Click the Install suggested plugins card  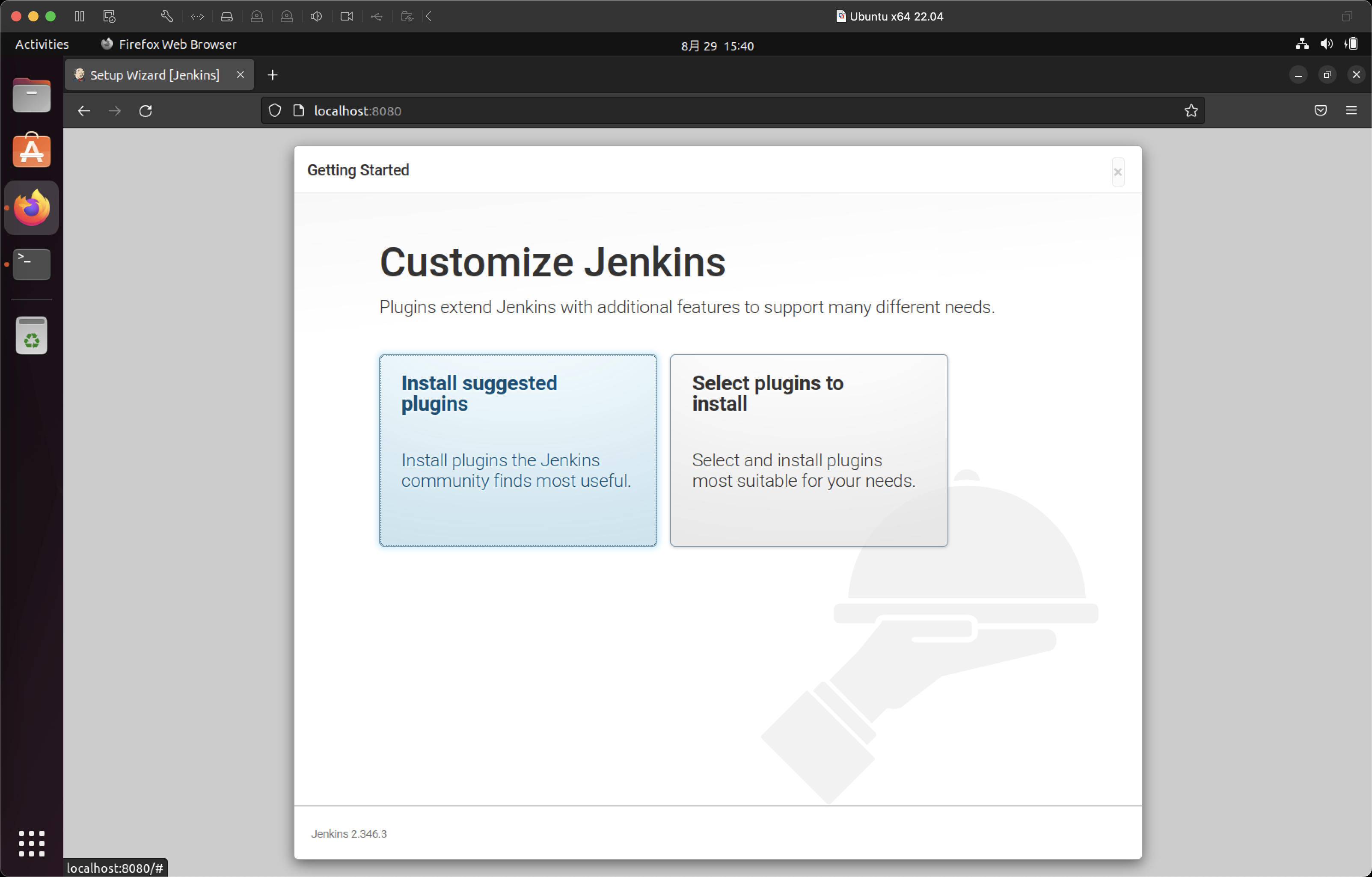(x=518, y=450)
